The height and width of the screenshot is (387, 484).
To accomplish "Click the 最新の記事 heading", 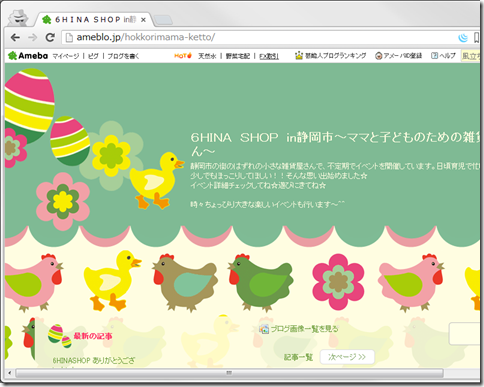I will (93, 336).
